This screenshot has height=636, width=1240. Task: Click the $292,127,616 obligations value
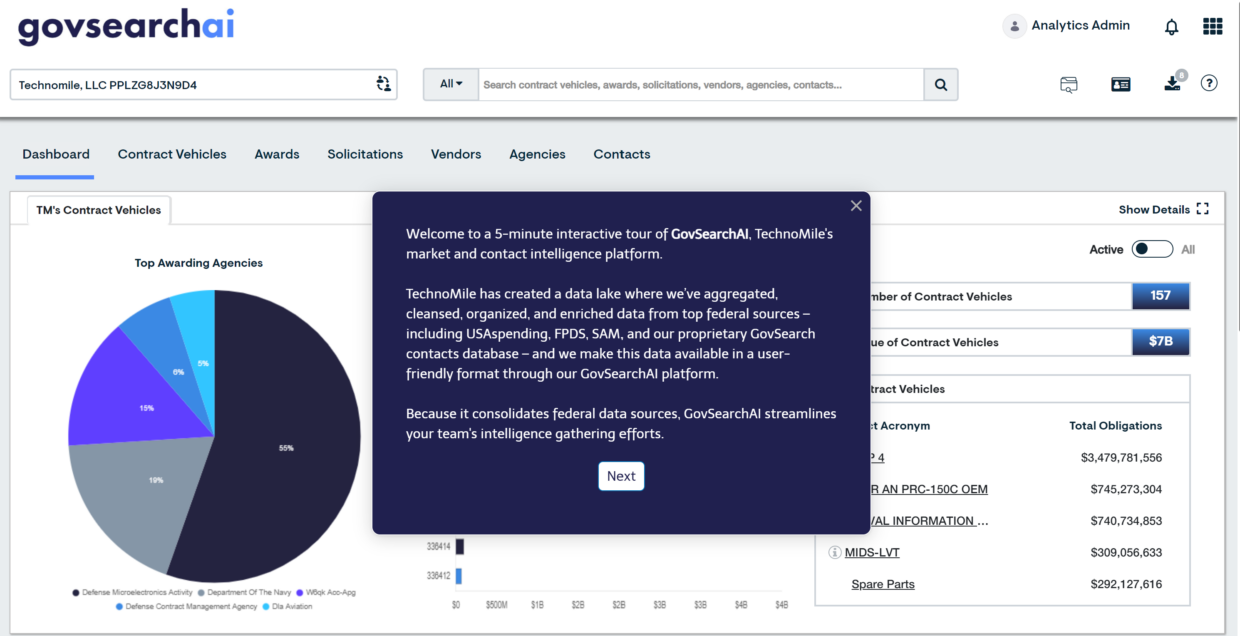(x=1126, y=584)
